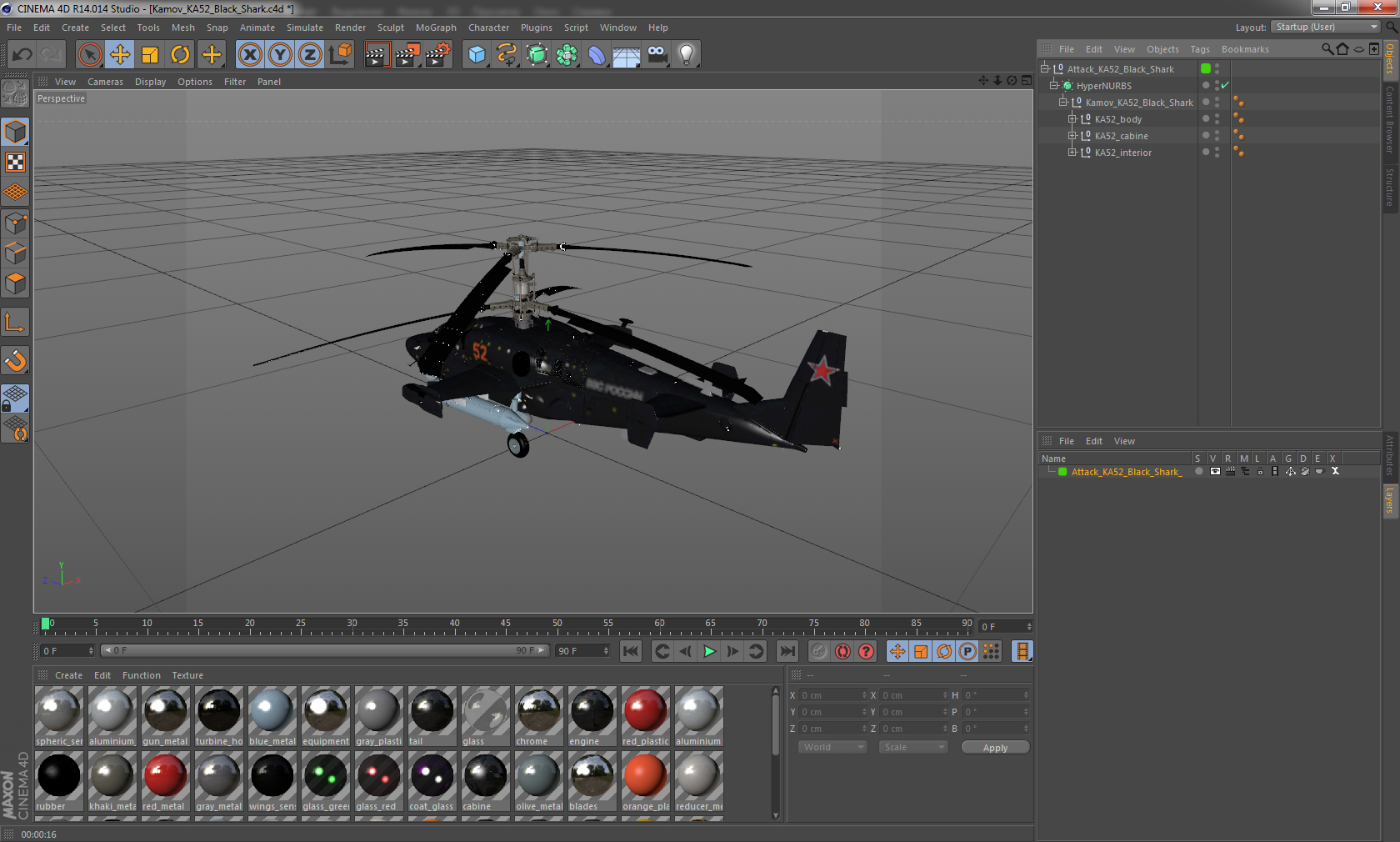Add a Camera object
1400x842 pixels.
tap(657, 55)
